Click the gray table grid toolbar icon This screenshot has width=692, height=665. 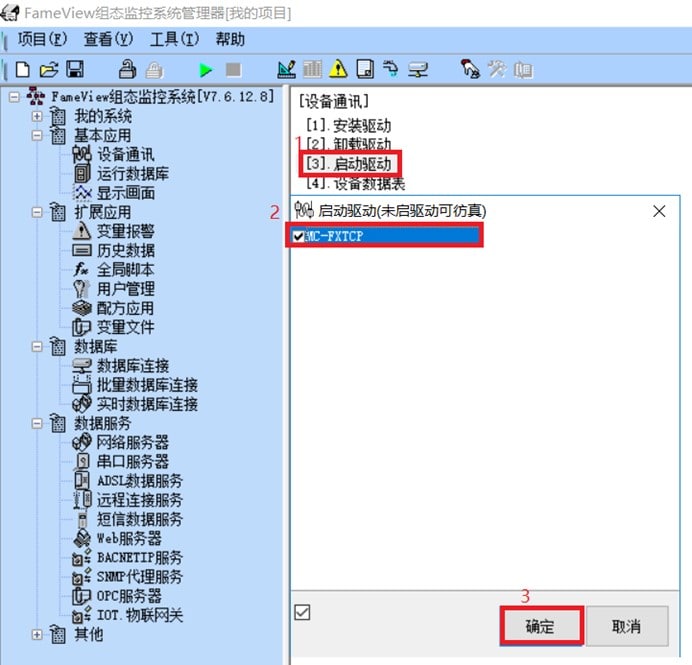312,69
